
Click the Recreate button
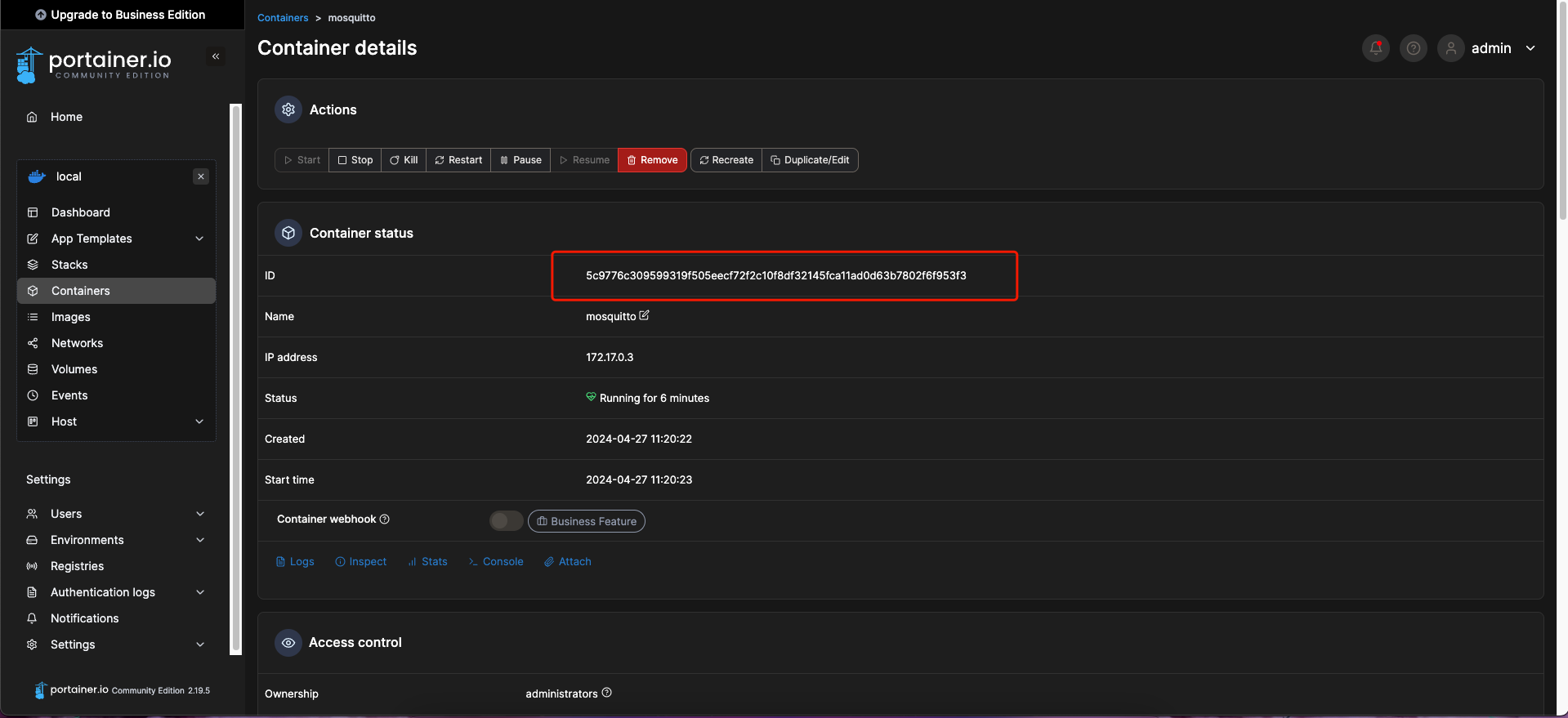726,160
